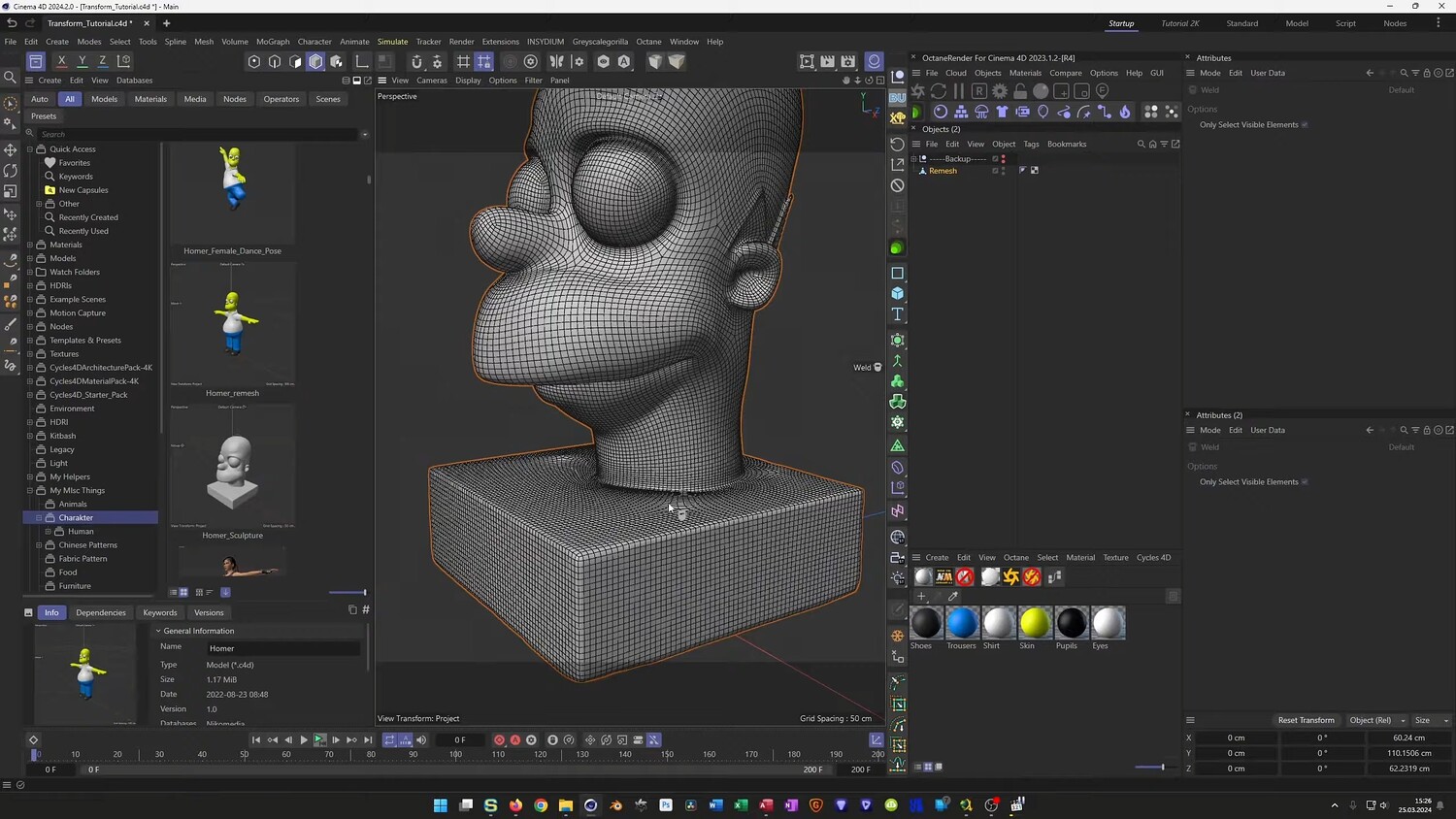This screenshot has height=819, width=1456.
Task: Select the blue Trousers material
Action: point(962,623)
